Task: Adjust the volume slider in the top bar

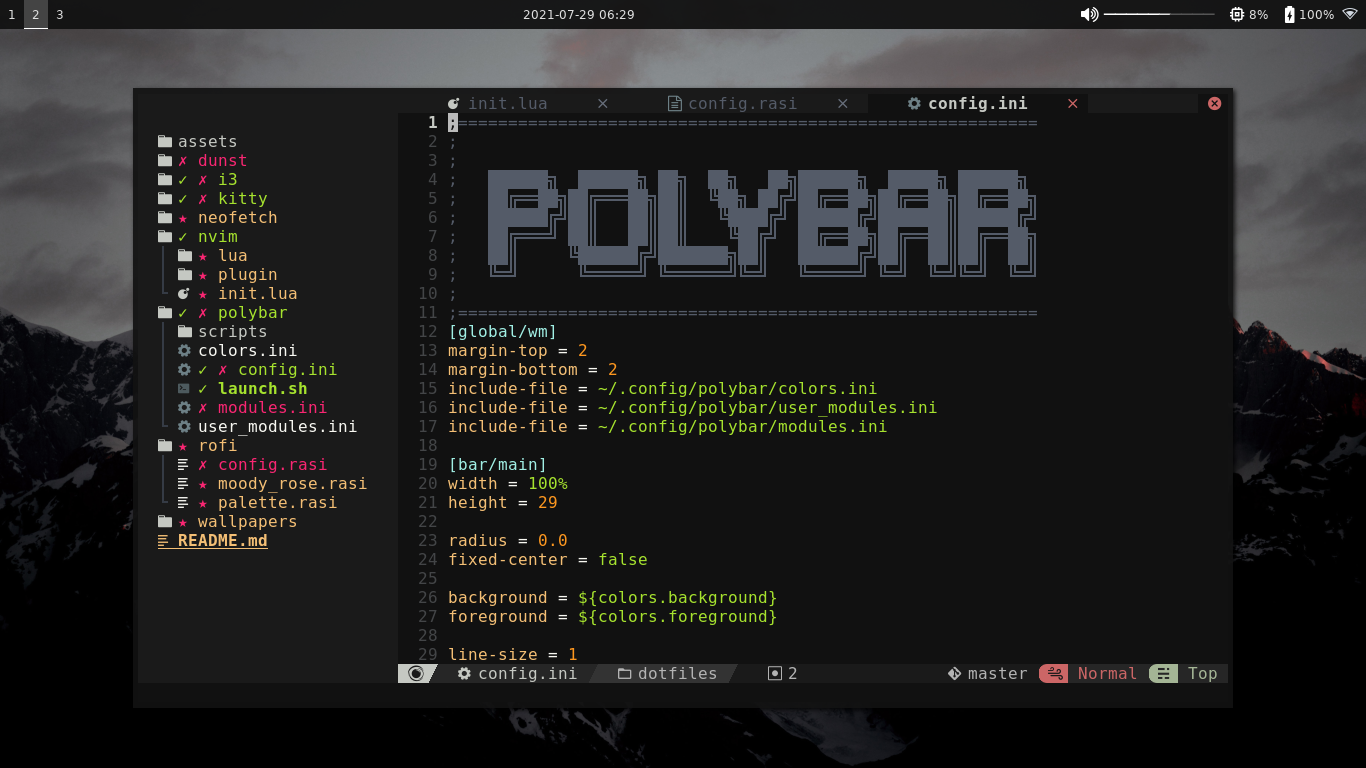Action: coord(1159,15)
